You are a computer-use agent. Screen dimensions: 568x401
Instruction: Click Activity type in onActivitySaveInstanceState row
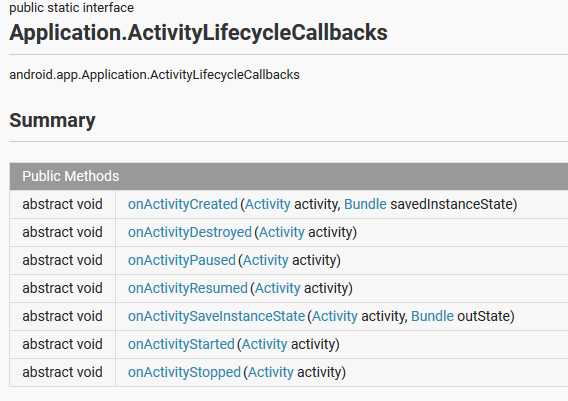(x=335, y=316)
